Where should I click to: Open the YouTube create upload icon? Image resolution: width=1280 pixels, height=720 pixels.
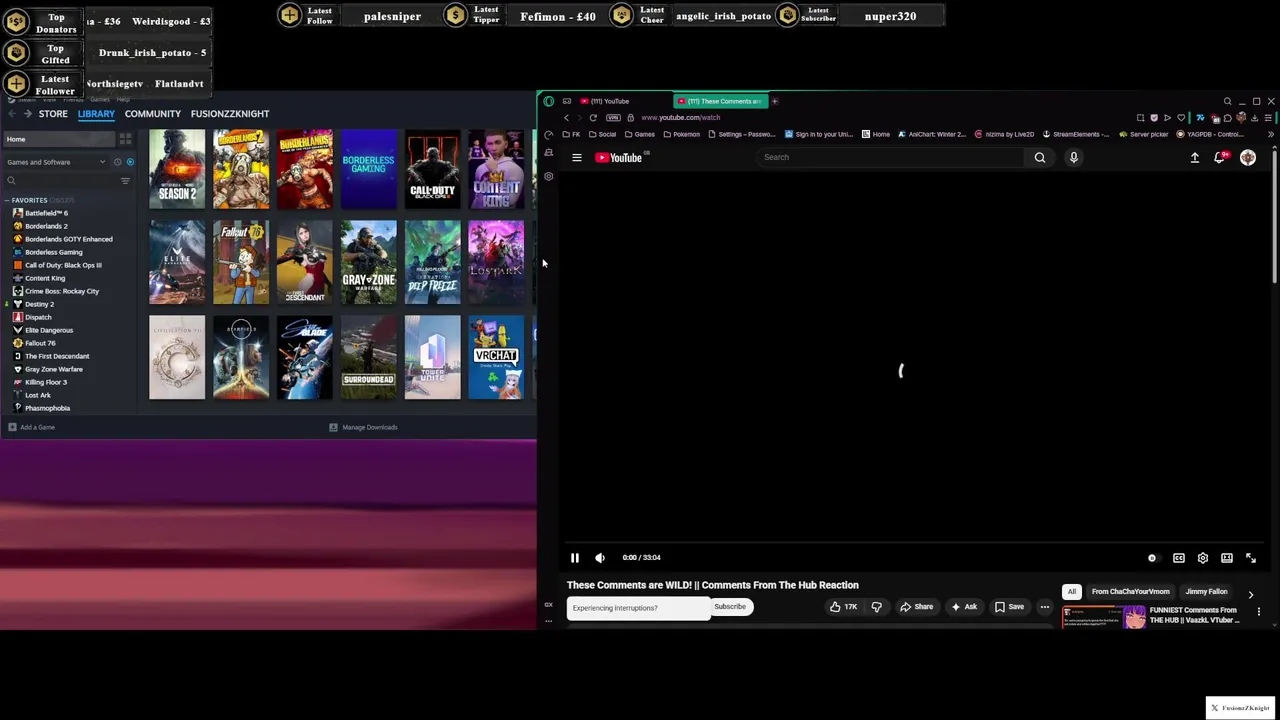tap(1195, 158)
